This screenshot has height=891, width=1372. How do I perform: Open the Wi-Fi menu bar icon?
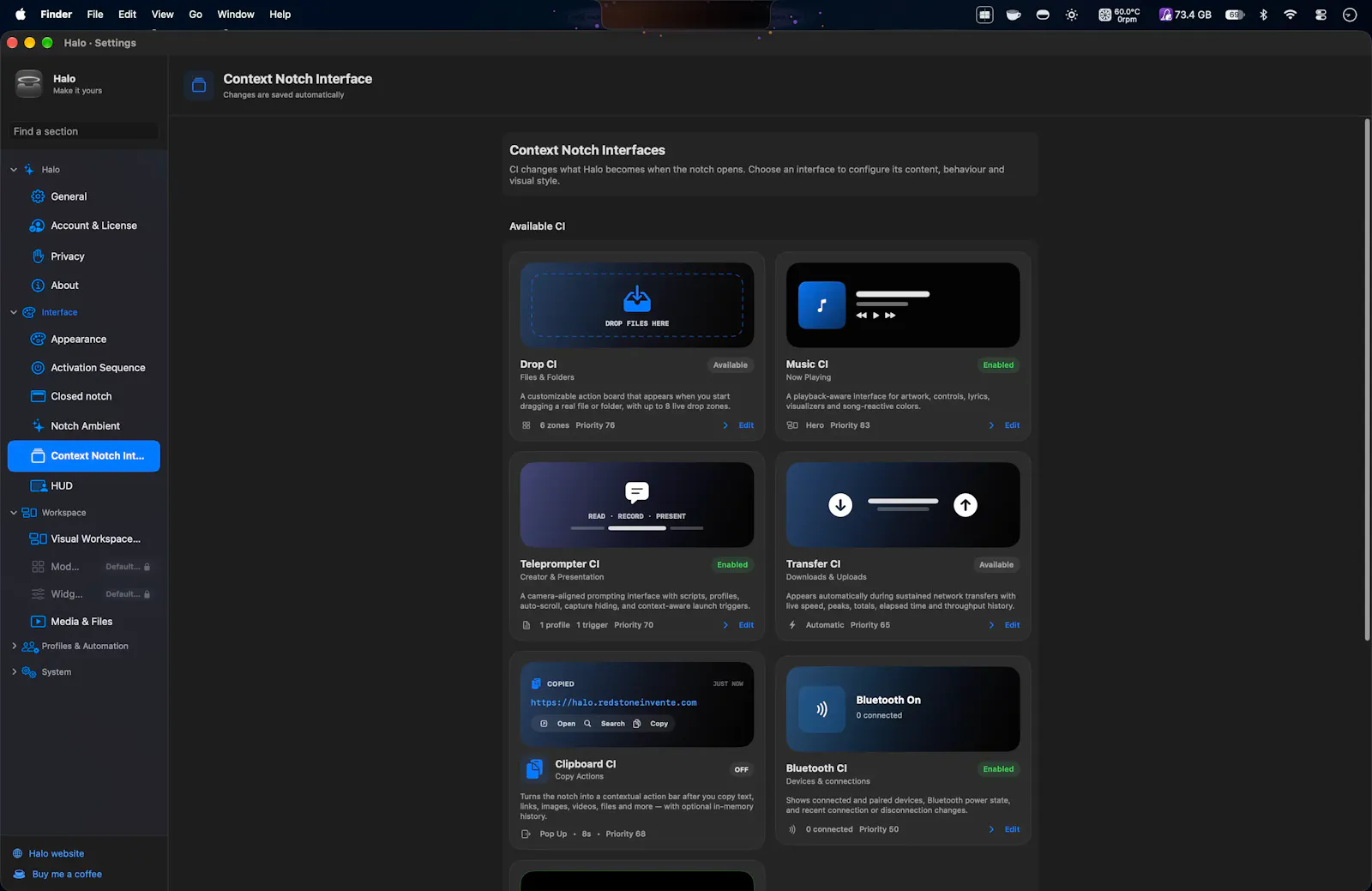coord(1291,15)
